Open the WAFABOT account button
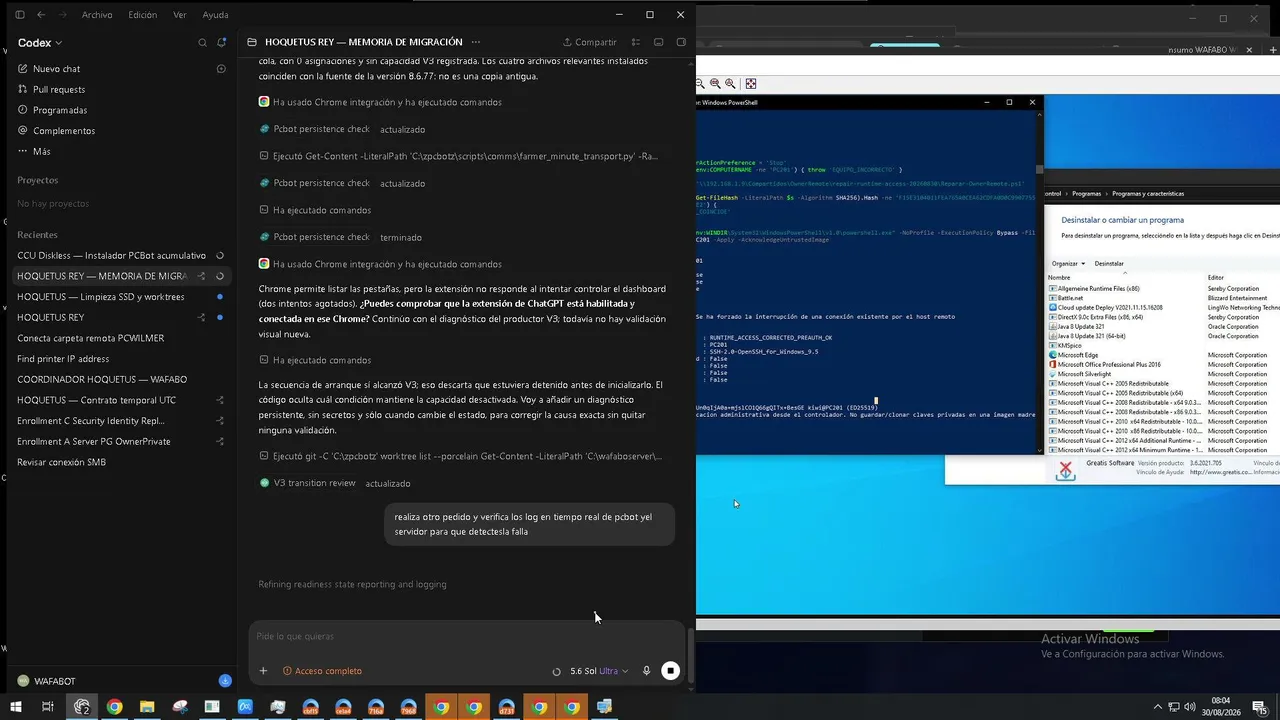 coord(47,681)
